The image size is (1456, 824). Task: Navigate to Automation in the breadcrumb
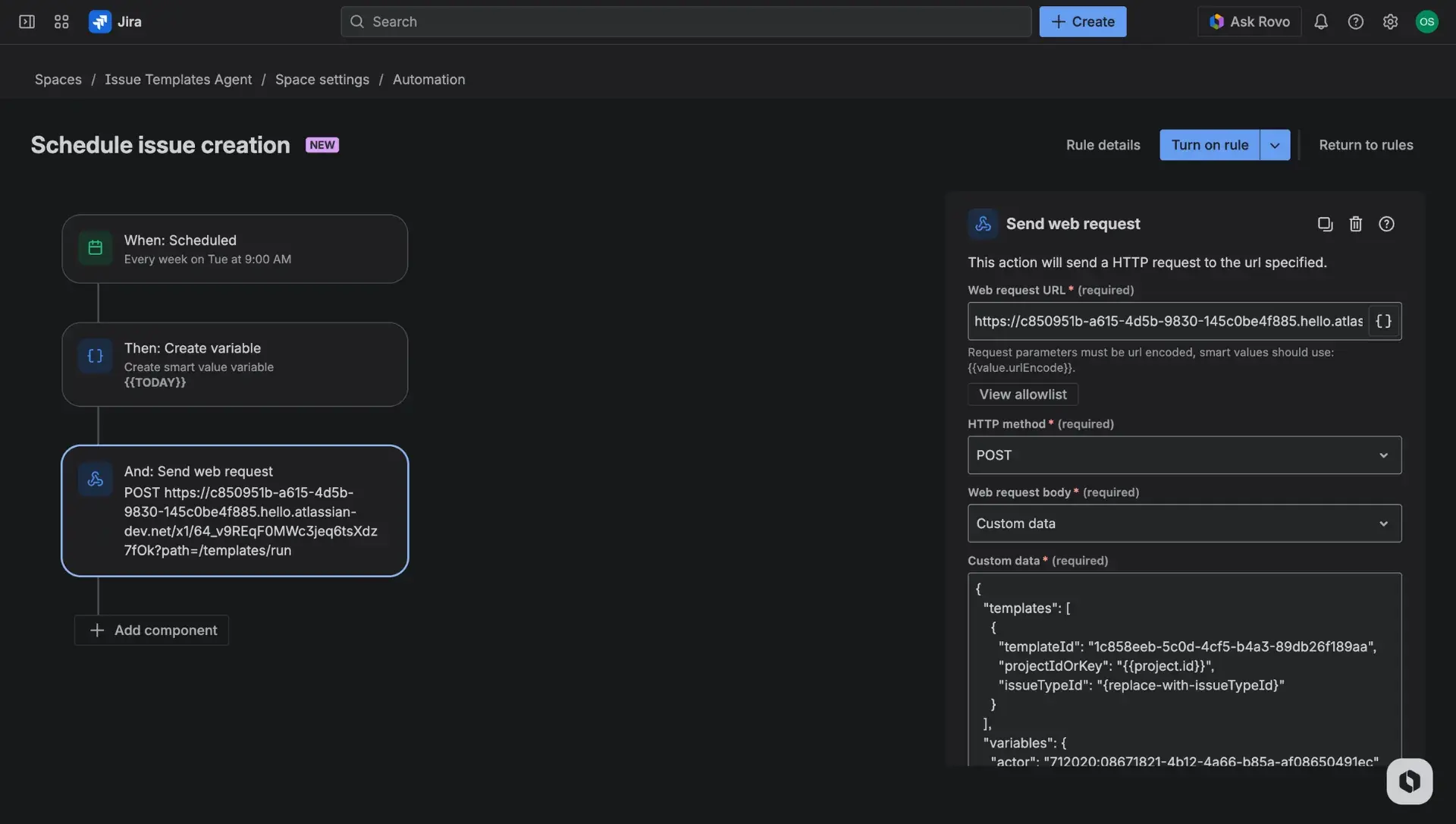(429, 79)
